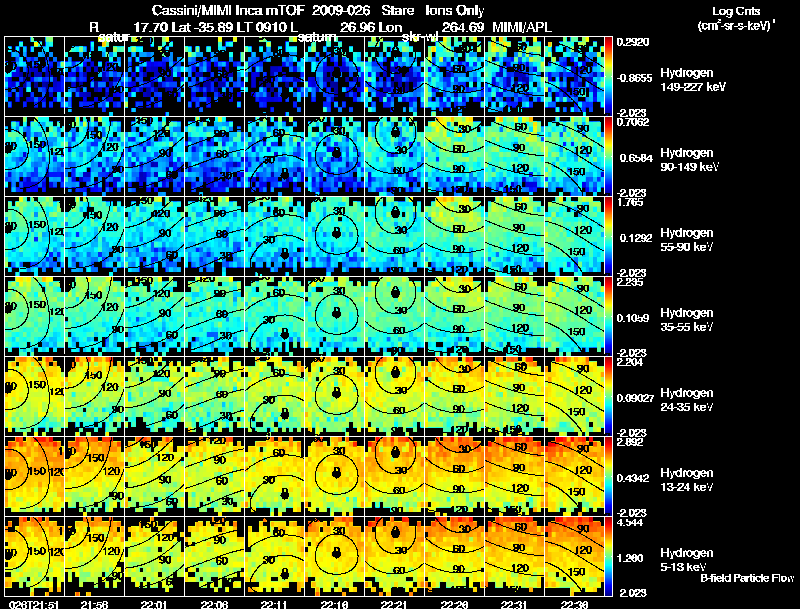The height and width of the screenshot is (609, 800).
Task: Click the 1.765 color scale value
Action: pyautogui.click(x=630, y=202)
